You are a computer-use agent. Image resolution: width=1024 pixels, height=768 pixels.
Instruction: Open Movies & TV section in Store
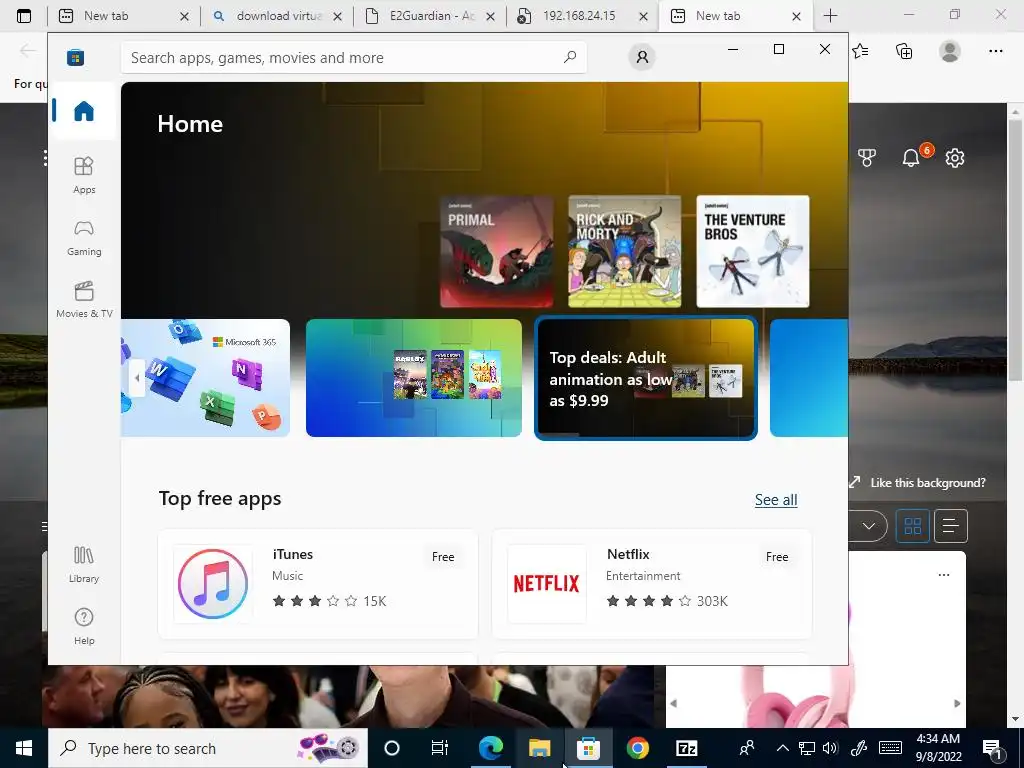[84, 300]
